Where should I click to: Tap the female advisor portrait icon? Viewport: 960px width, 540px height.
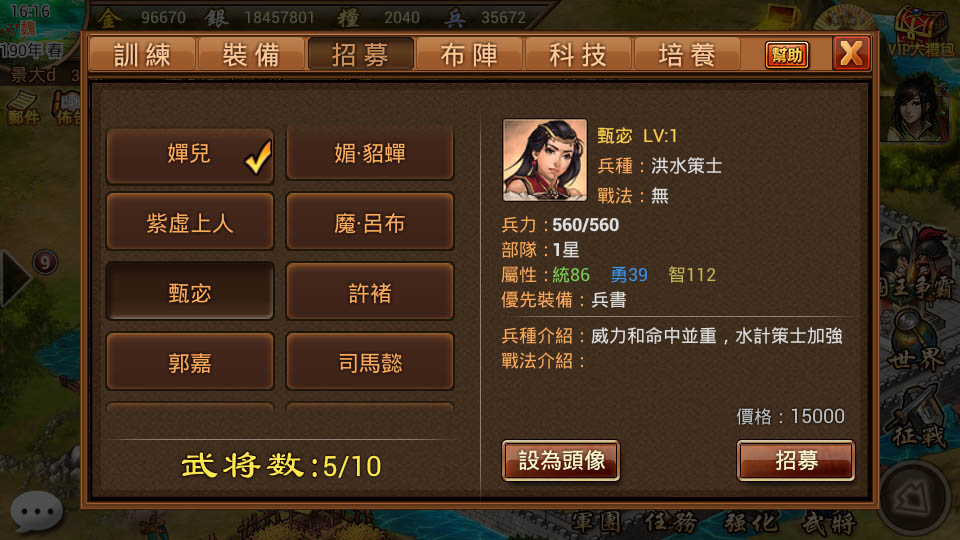(920, 108)
